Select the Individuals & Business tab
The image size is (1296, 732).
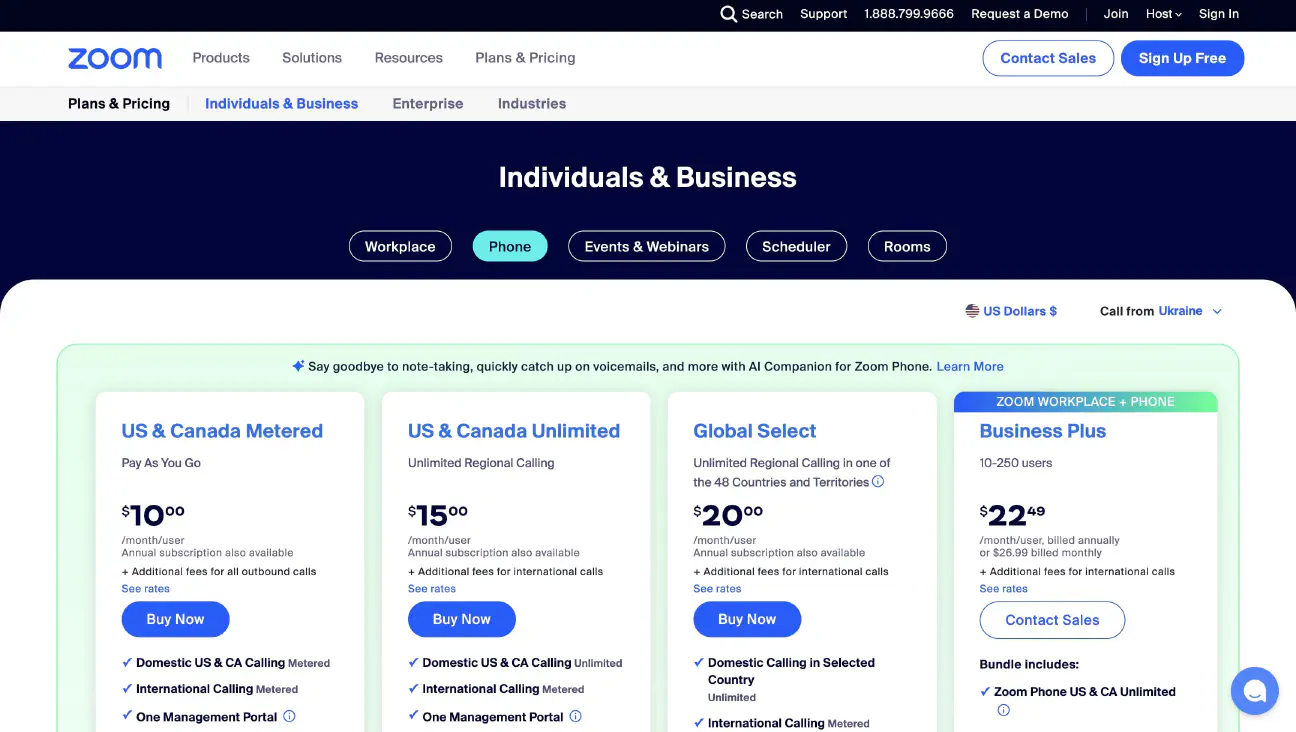pos(281,103)
